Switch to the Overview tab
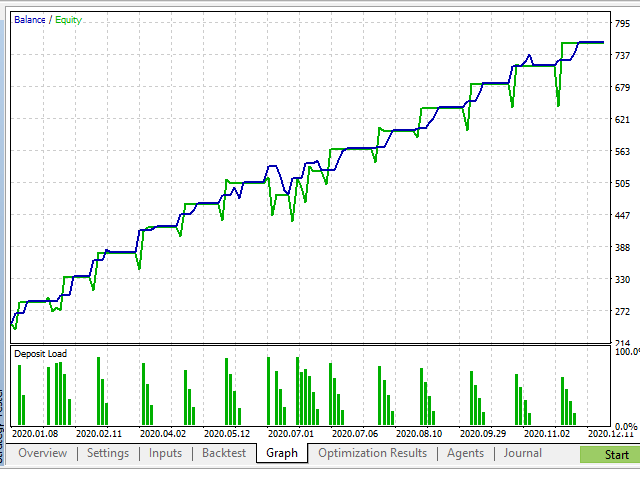The height and width of the screenshot is (480, 640). tap(42, 453)
